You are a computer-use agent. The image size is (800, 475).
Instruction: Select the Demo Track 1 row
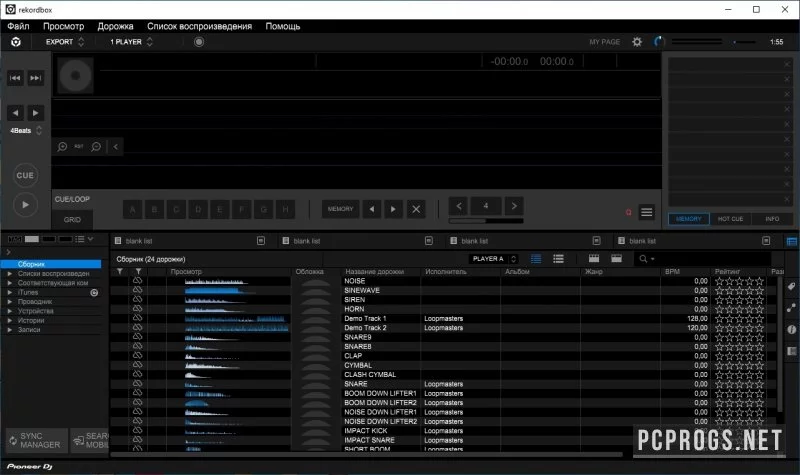(444, 318)
